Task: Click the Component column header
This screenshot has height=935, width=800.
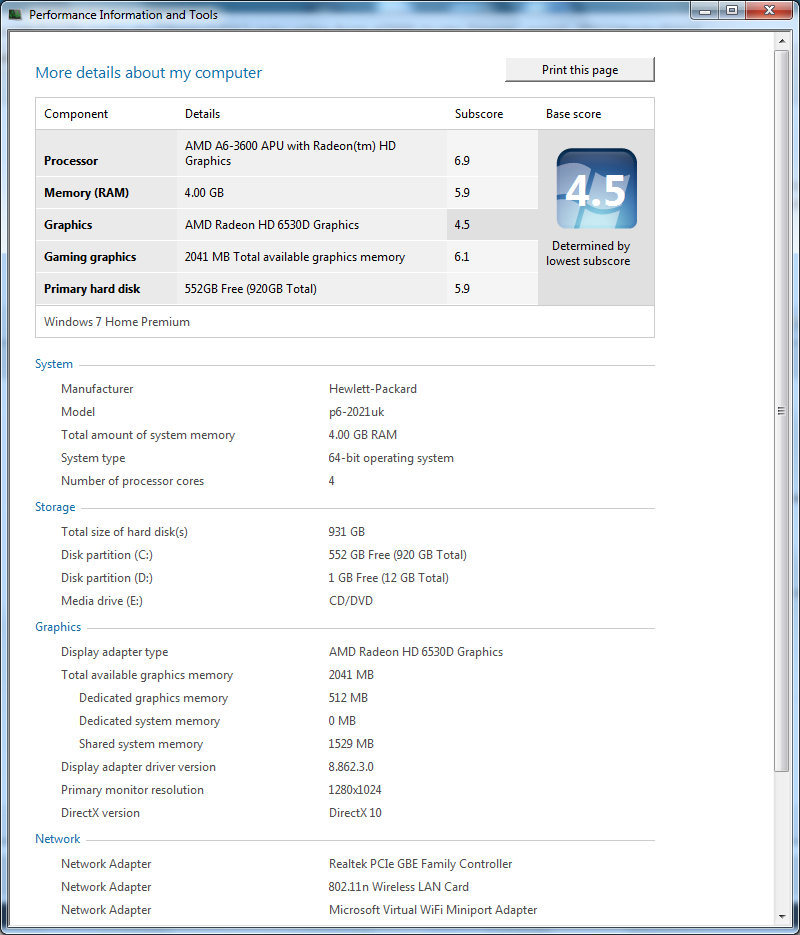Action: (76, 114)
